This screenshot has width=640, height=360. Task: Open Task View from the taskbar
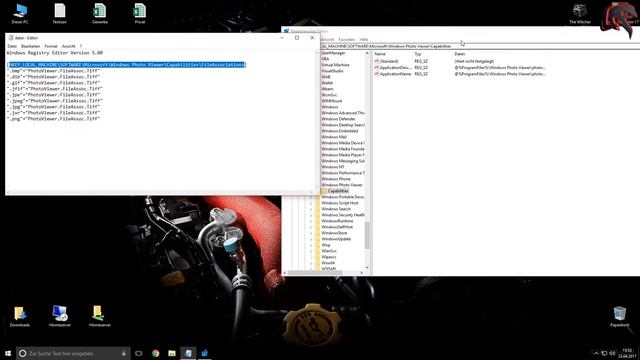[139, 353]
